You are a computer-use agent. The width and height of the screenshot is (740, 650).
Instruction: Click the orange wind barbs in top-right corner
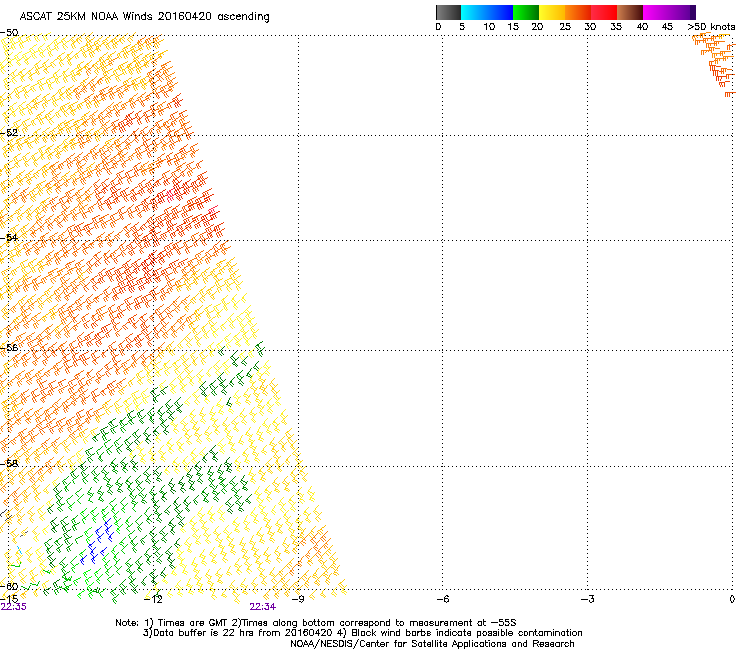(x=715, y=64)
